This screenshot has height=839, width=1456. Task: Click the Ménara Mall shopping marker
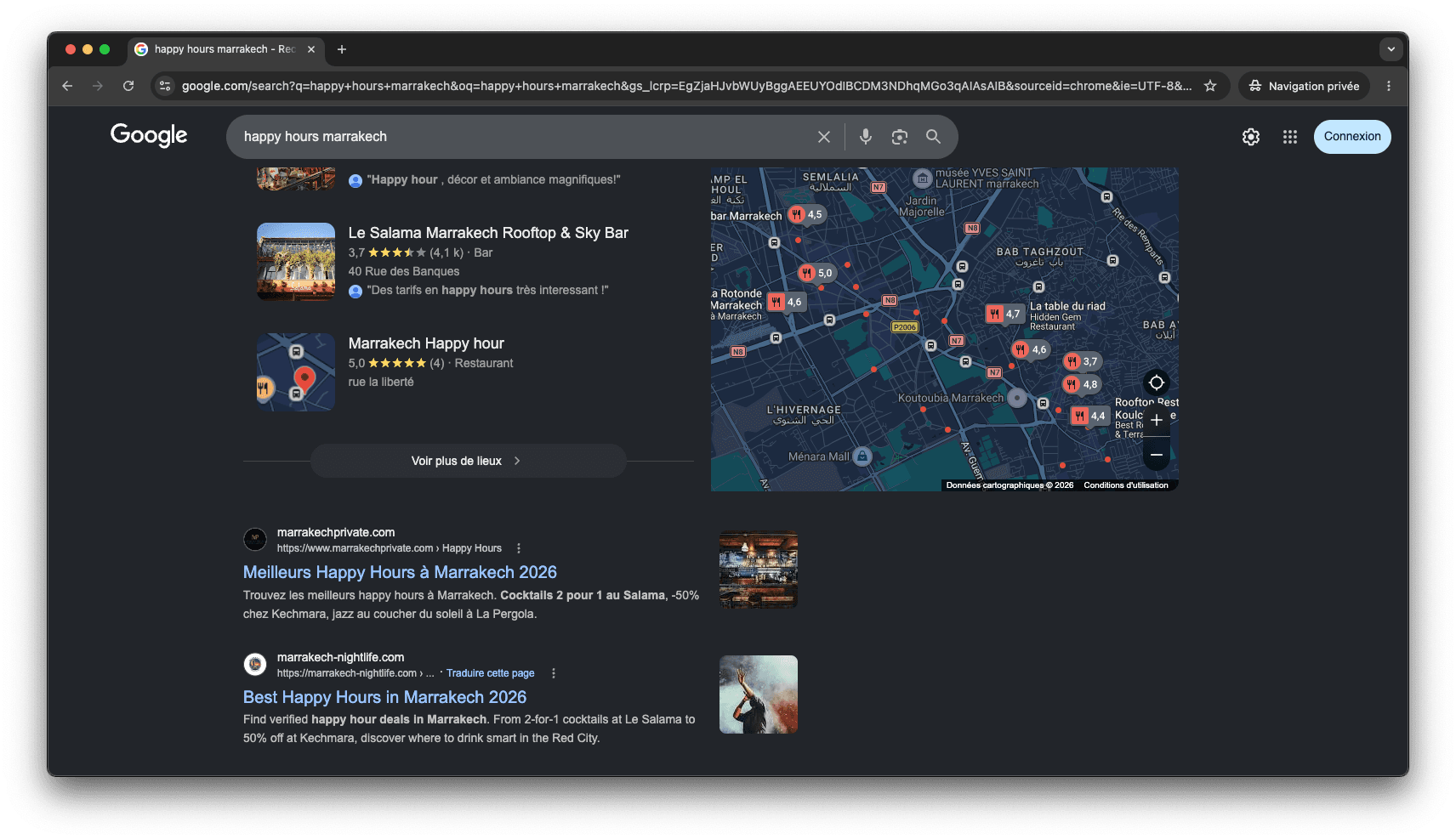pyautogui.click(x=862, y=456)
